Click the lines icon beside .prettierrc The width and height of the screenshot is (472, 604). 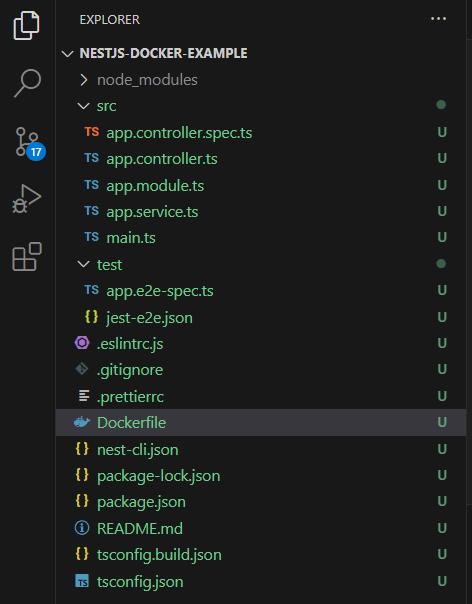[84, 396]
